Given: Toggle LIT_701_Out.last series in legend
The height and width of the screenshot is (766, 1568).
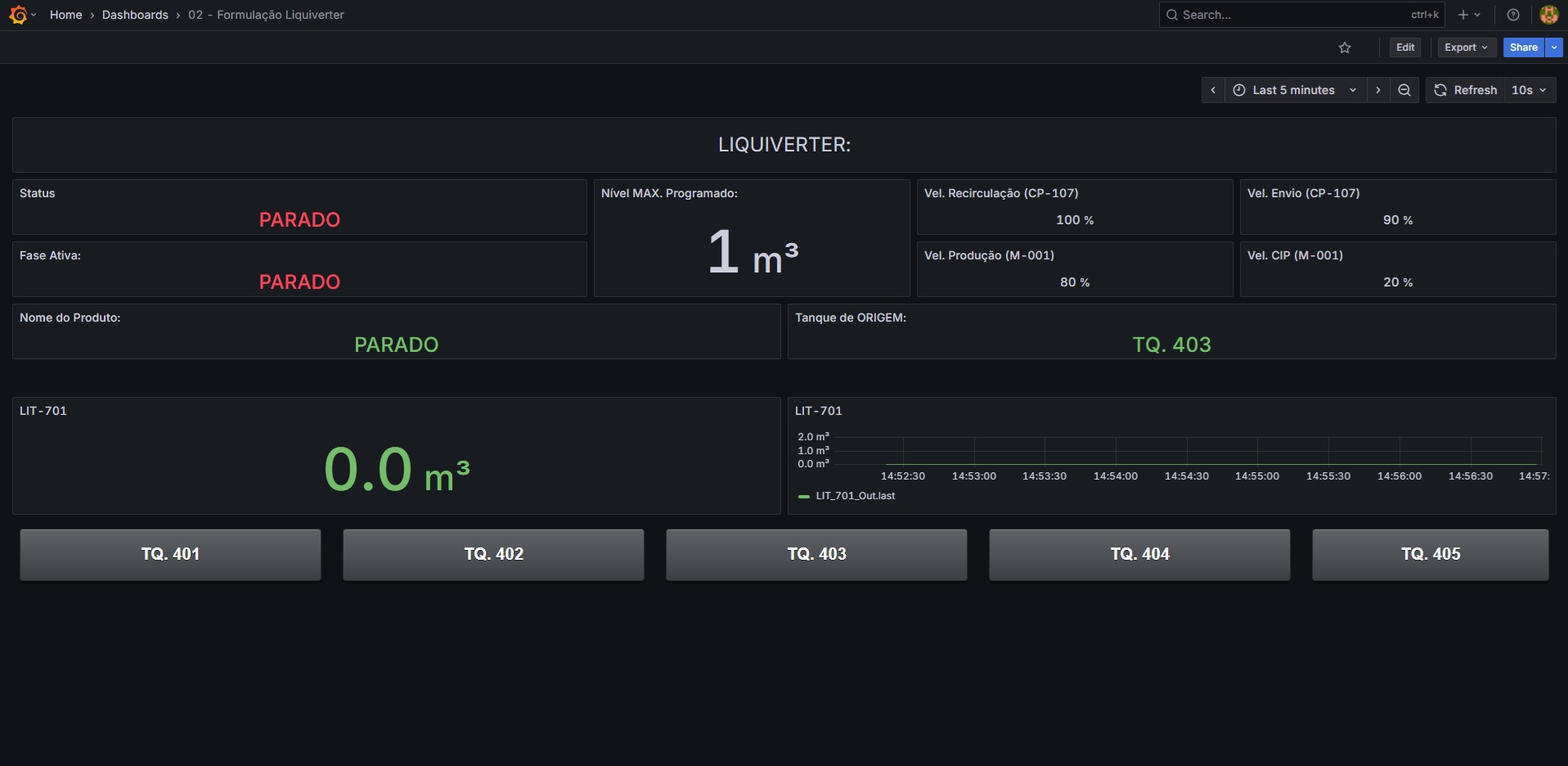Looking at the screenshot, I should [855, 496].
